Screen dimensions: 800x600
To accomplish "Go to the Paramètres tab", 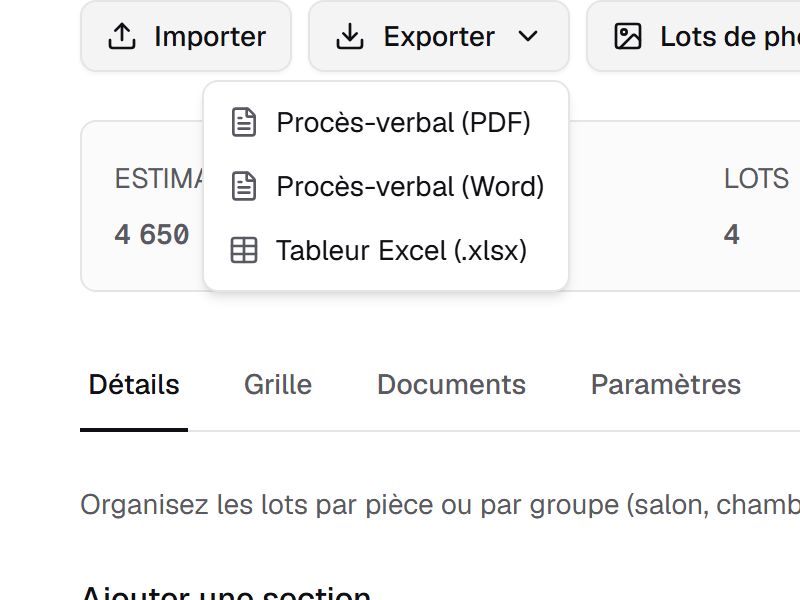I will (666, 385).
